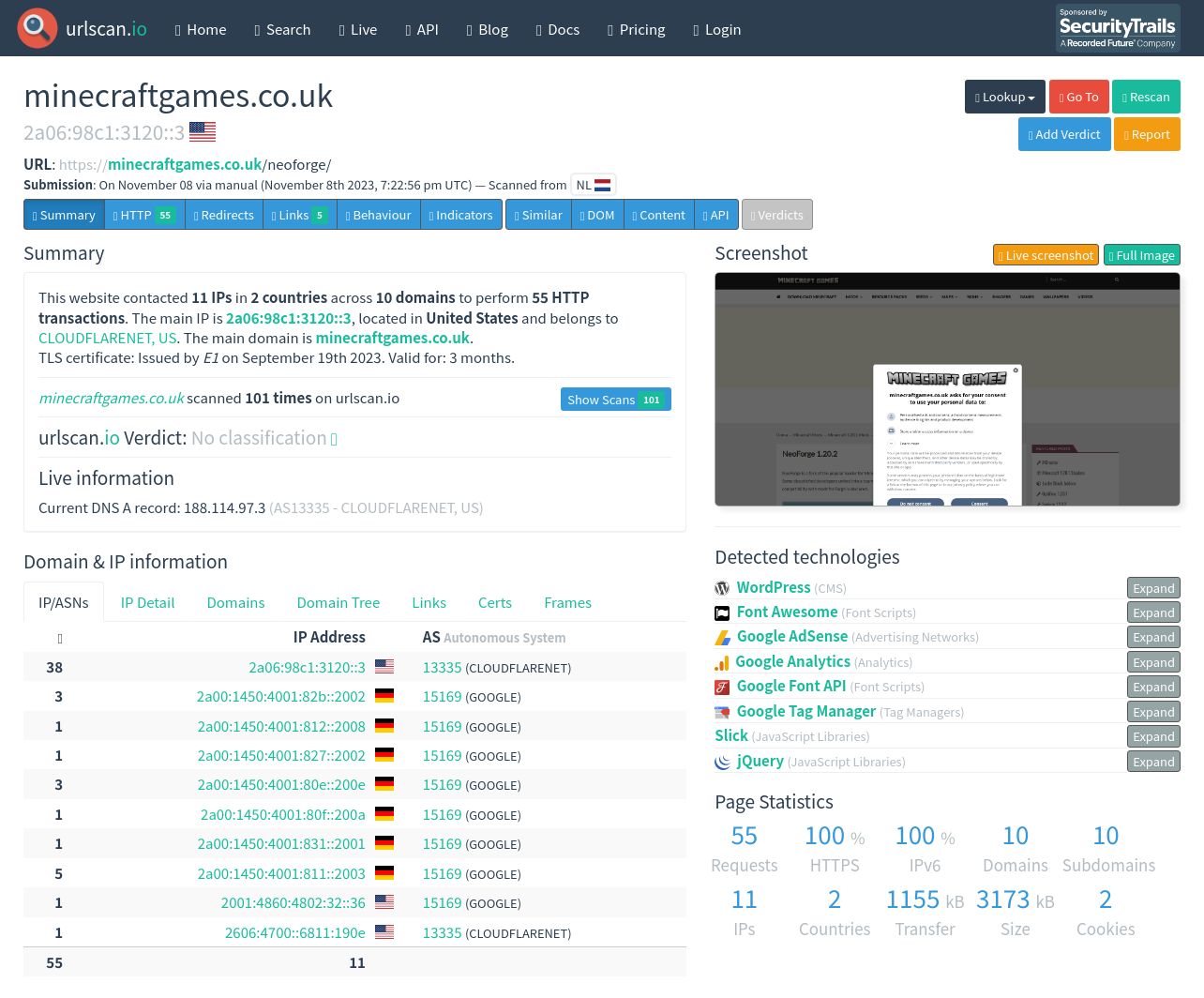This screenshot has height=998, width=1204.
Task: Open the Domain Tree tab
Action: pyautogui.click(x=339, y=602)
